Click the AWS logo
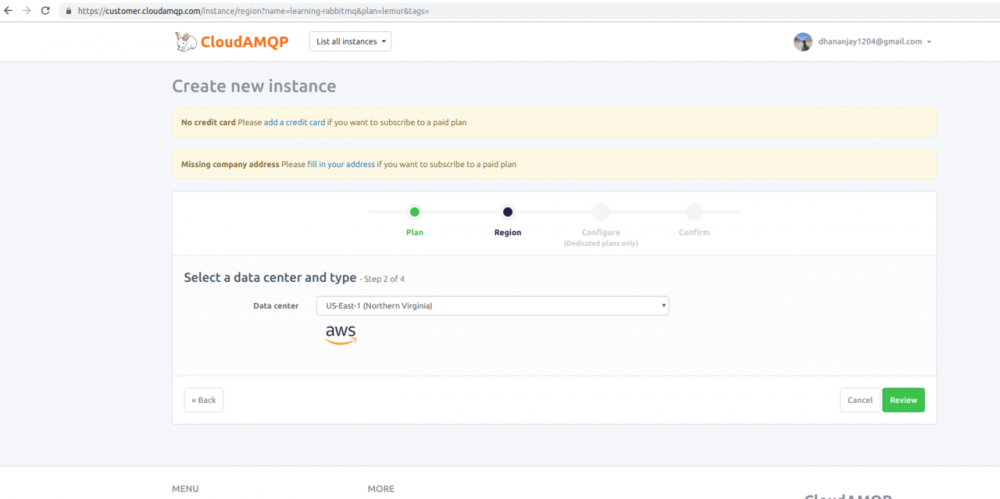The image size is (1000, 499). 341,335
